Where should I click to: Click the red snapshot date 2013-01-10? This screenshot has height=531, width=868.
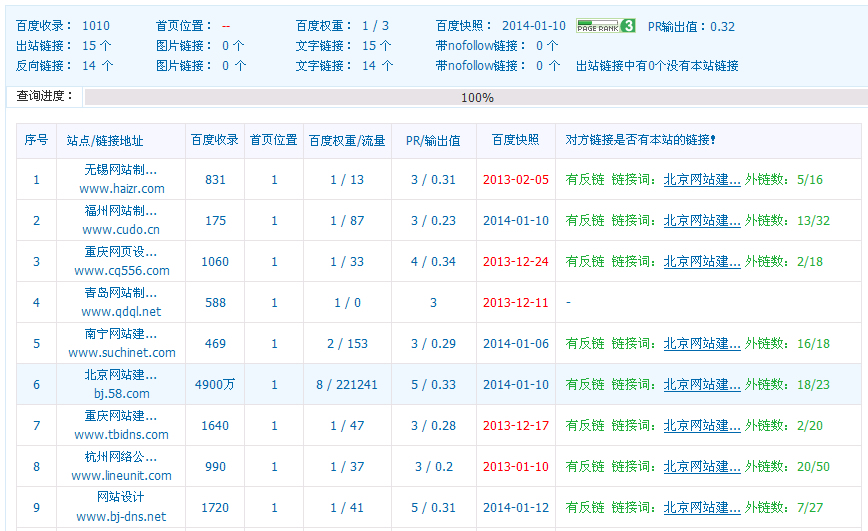516,467
